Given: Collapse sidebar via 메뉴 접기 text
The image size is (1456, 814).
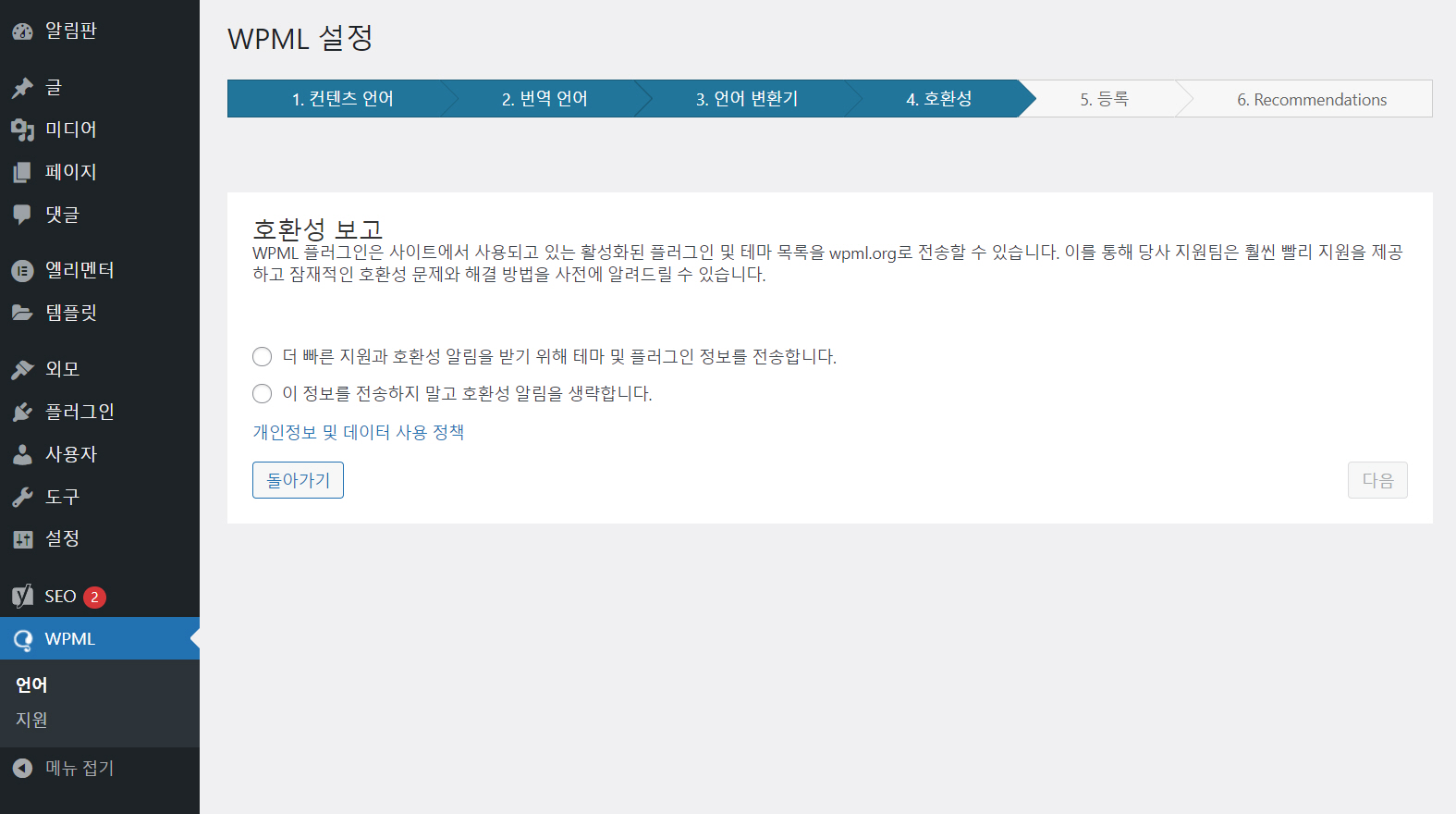Looking at the screenshot, I should coord(80,768).
